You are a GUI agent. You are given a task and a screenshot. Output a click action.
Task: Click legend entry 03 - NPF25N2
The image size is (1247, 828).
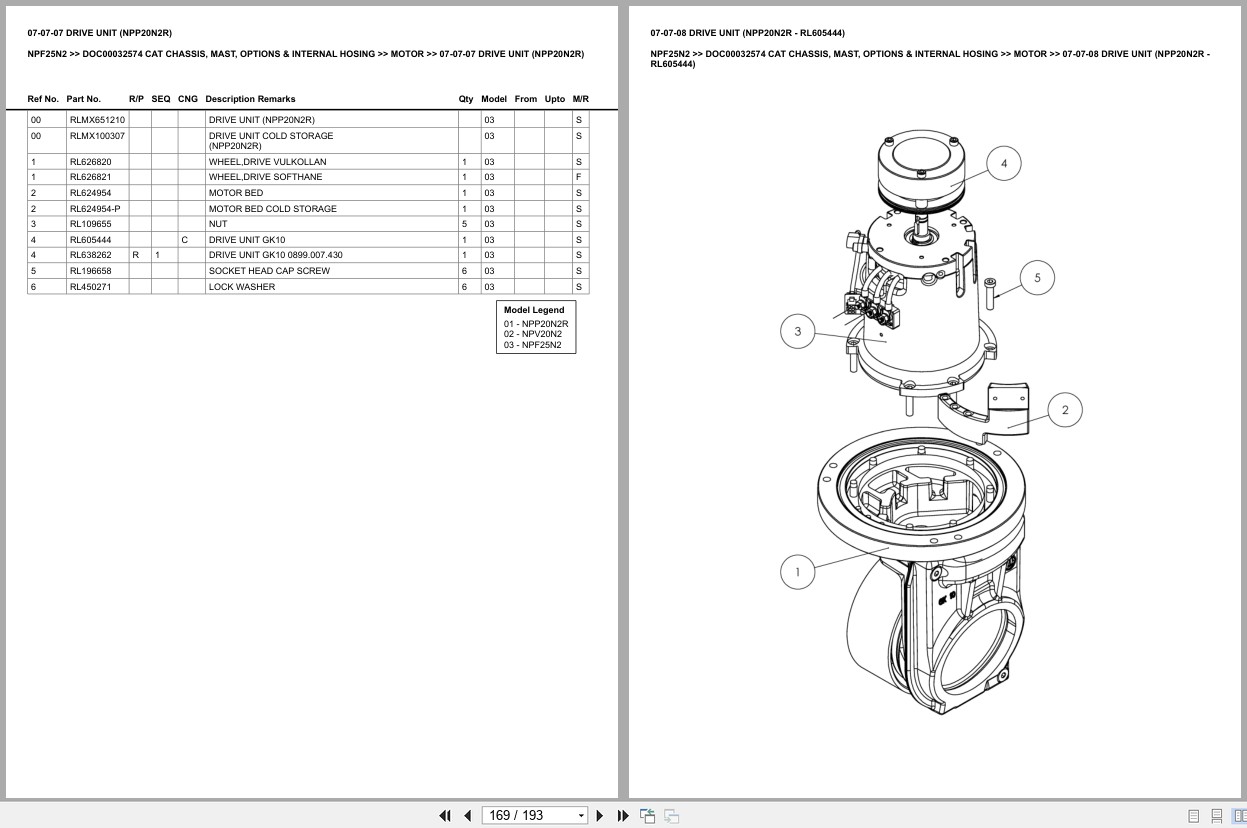pos(533,345)
